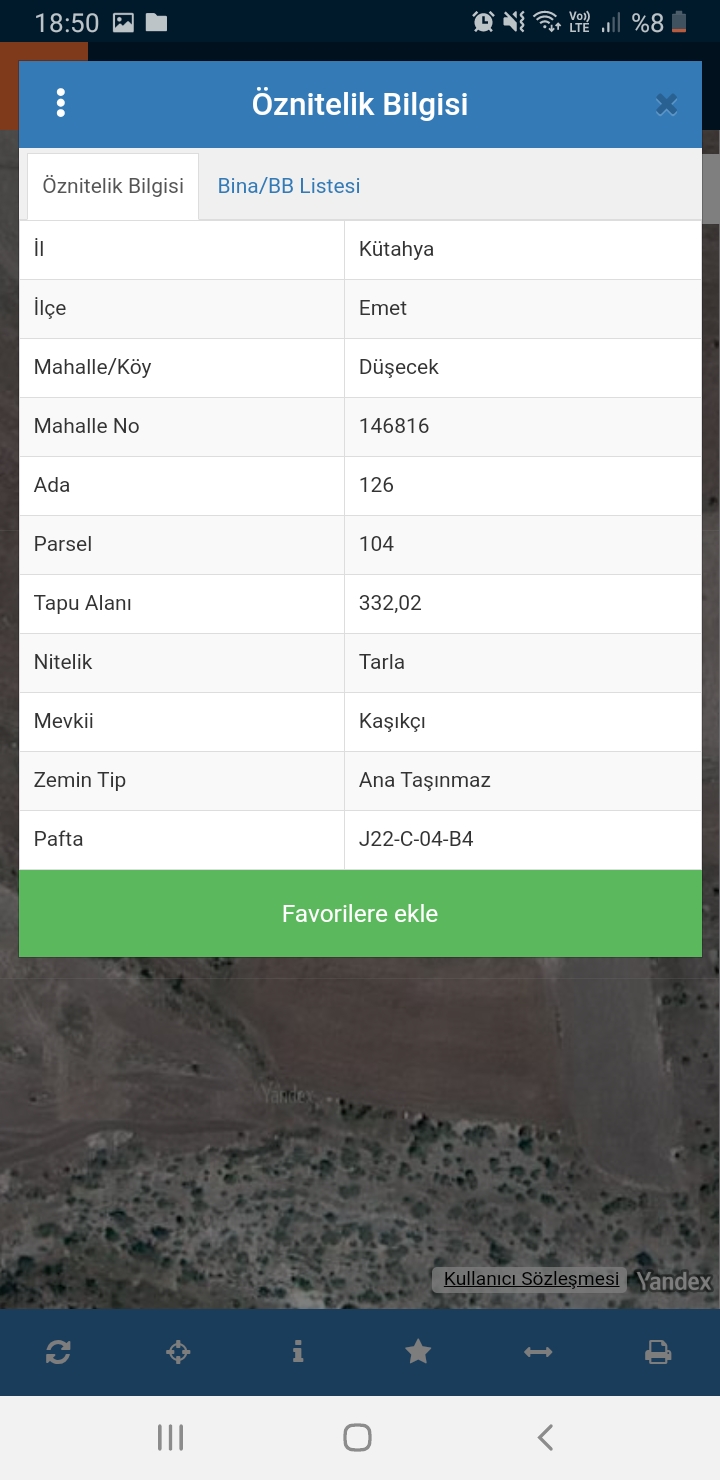Tap the Pafta value J22-C-04-B4

click(x=416, y=839)
